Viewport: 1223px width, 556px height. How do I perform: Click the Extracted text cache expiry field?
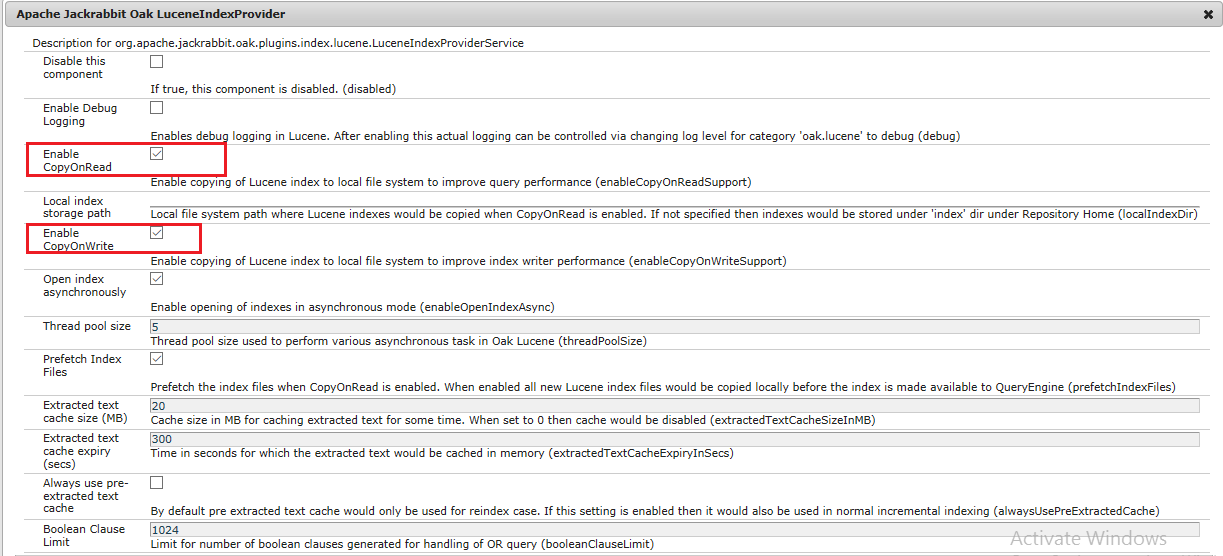click(x=674, y=438)
